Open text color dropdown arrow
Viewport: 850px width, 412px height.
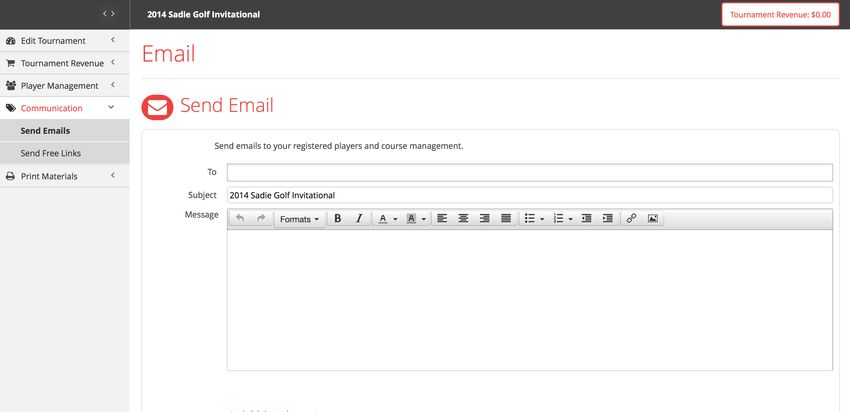pos(395,219)
